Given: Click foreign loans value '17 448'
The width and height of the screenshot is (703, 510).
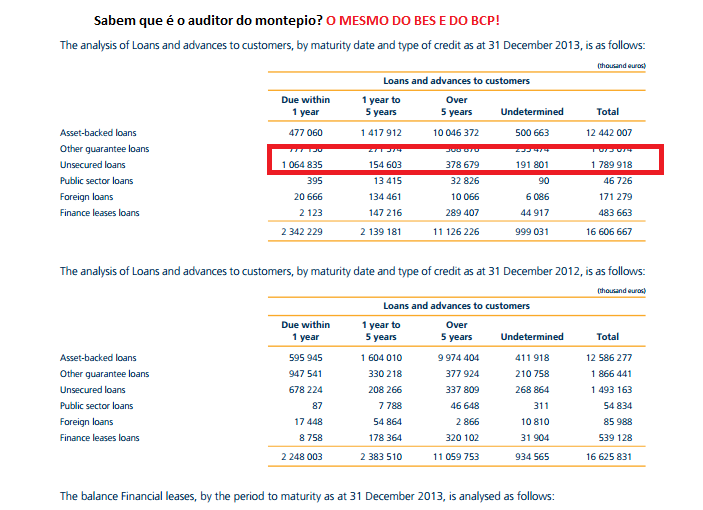Looking at the screenshot, I should pos(308,422).
